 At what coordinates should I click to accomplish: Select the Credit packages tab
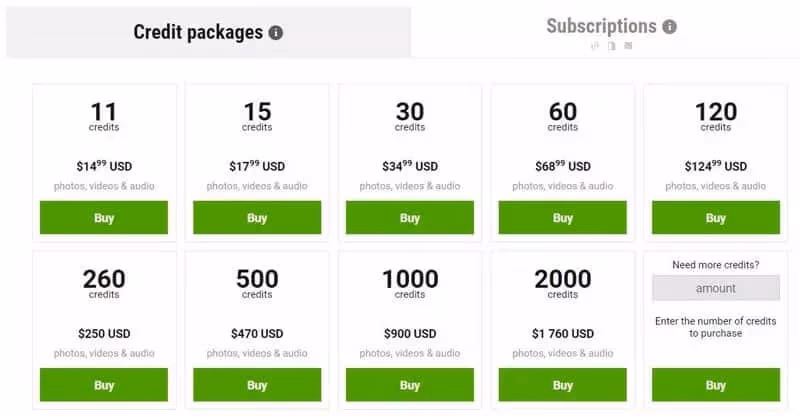point(198,33)
